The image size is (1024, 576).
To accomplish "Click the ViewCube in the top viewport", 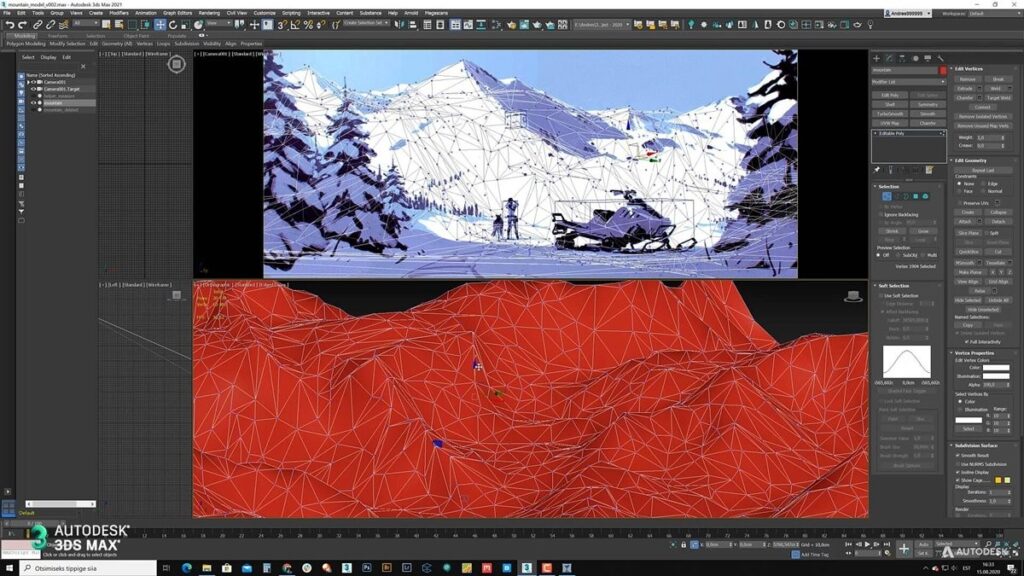I will click(176, 64).
